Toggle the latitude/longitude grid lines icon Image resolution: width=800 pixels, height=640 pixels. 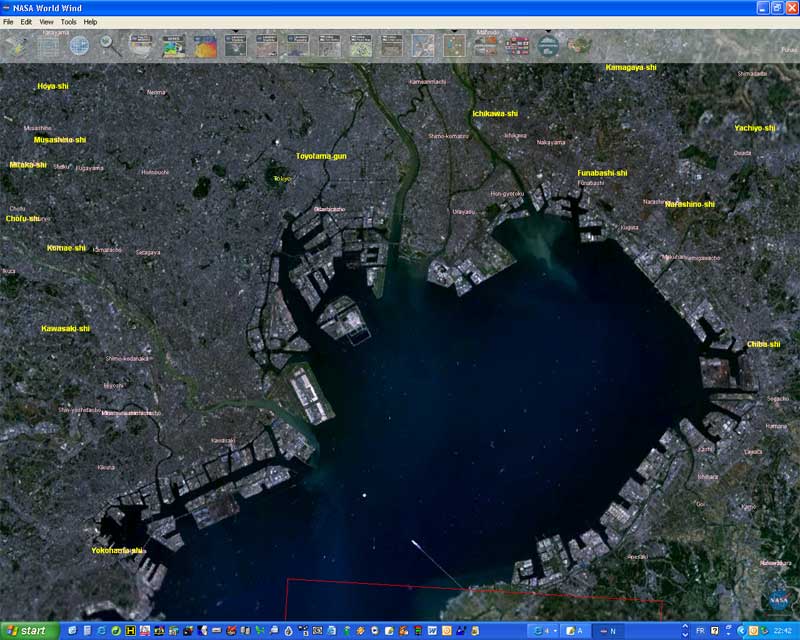(48, 45)
